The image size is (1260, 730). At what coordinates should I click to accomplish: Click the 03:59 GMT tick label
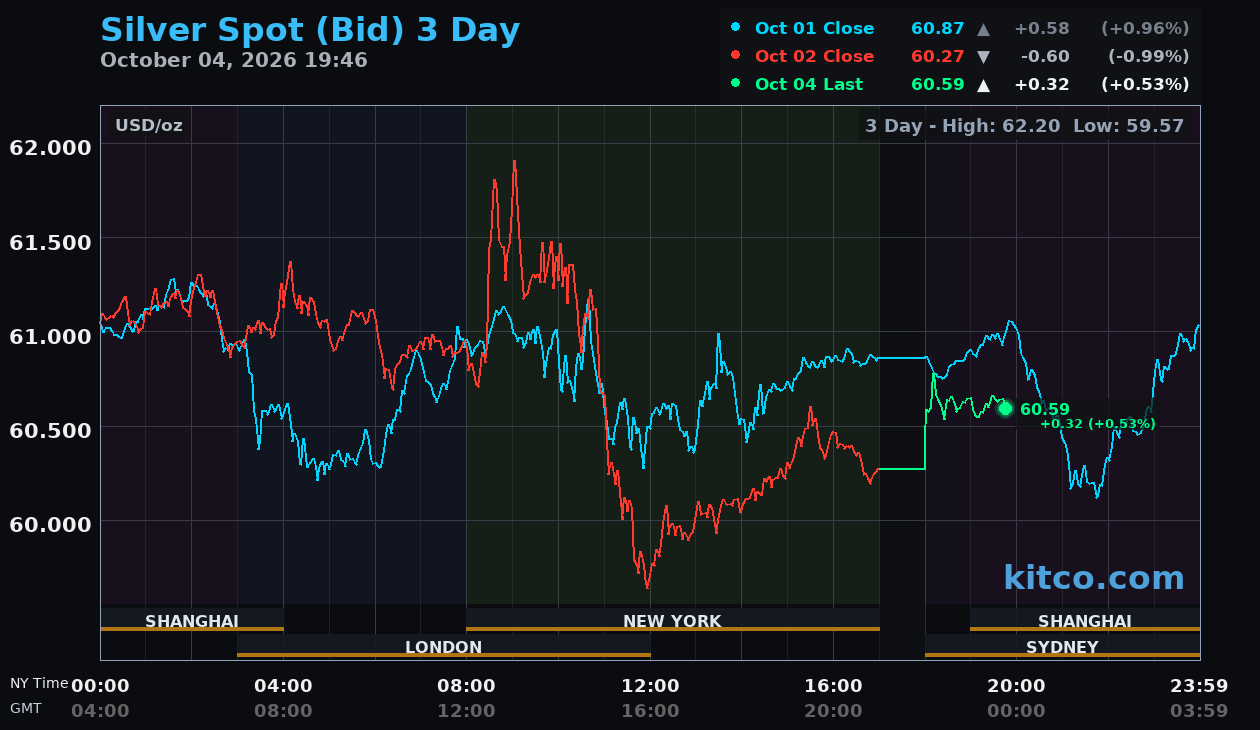1199,712
